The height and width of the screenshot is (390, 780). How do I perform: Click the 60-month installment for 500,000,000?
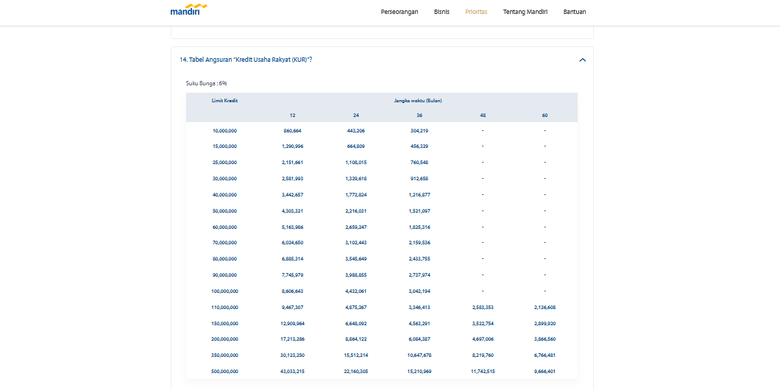pyautogui.click(x=545, y=371)
